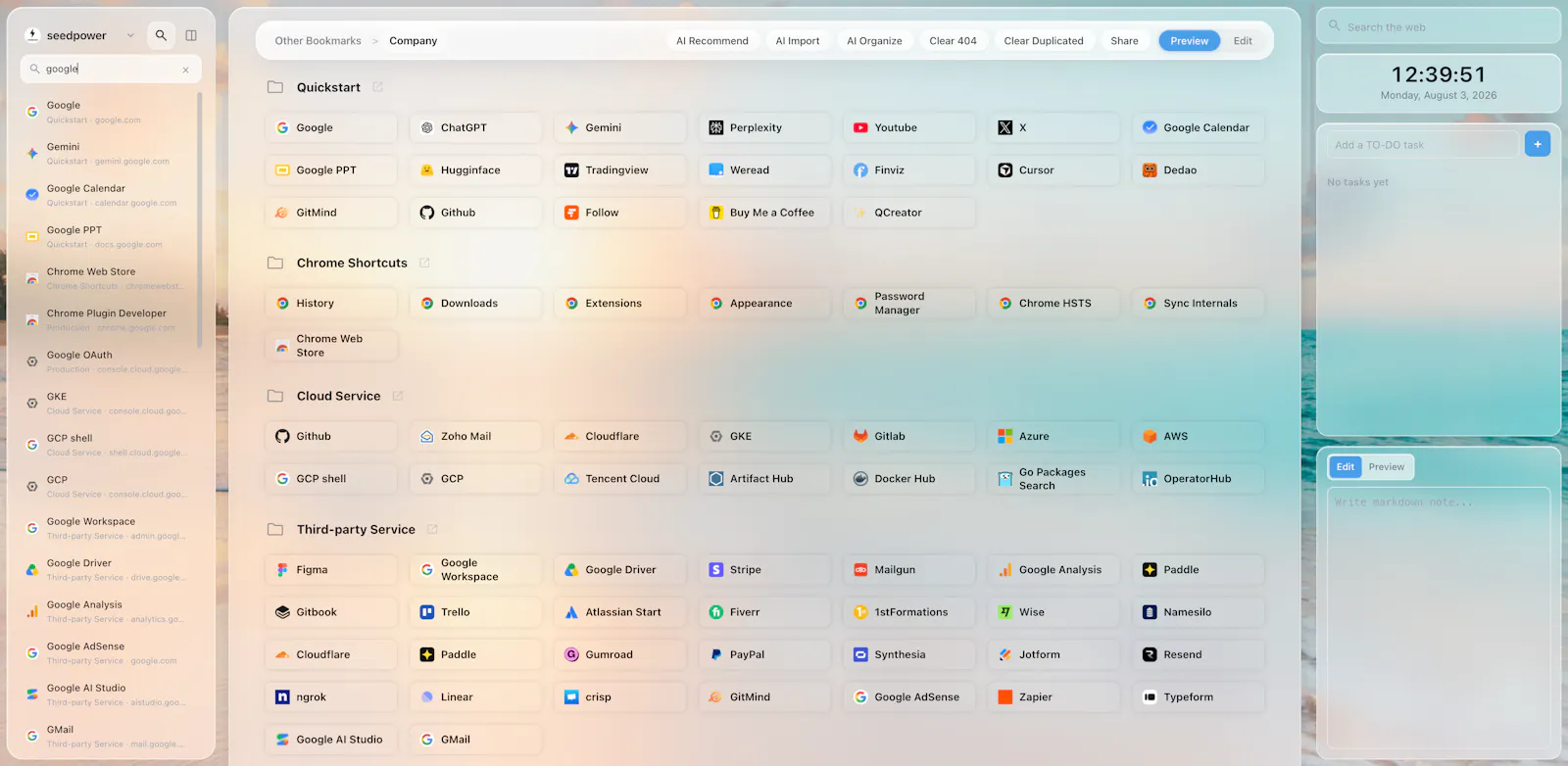Click the AI Import button
1568x766 pixels.
tap(798, 41)
